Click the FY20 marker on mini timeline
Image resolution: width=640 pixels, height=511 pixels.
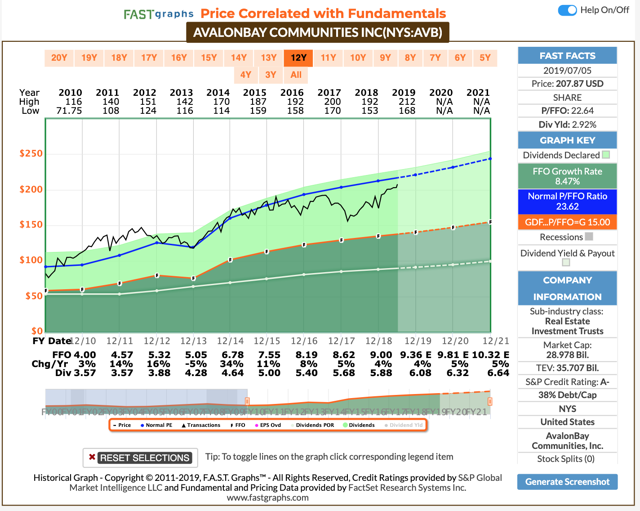(x=456, y=412)
